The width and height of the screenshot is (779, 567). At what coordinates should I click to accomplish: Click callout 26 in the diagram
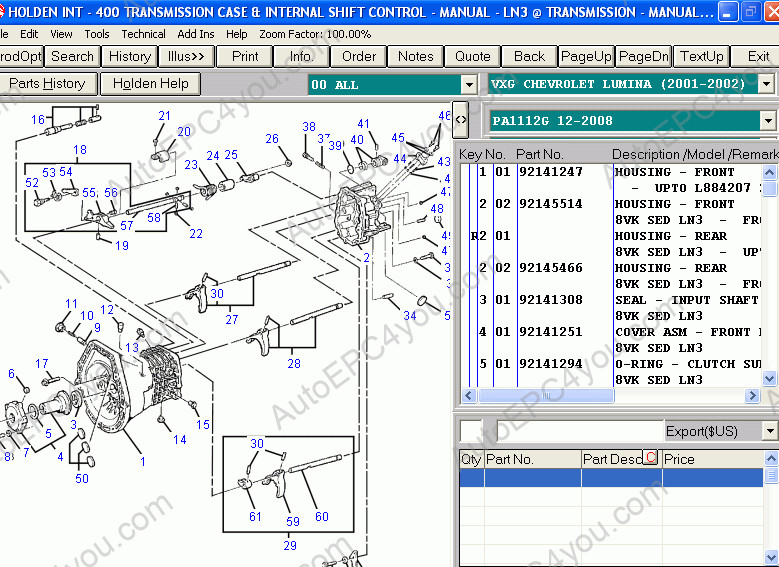[272, 139]
